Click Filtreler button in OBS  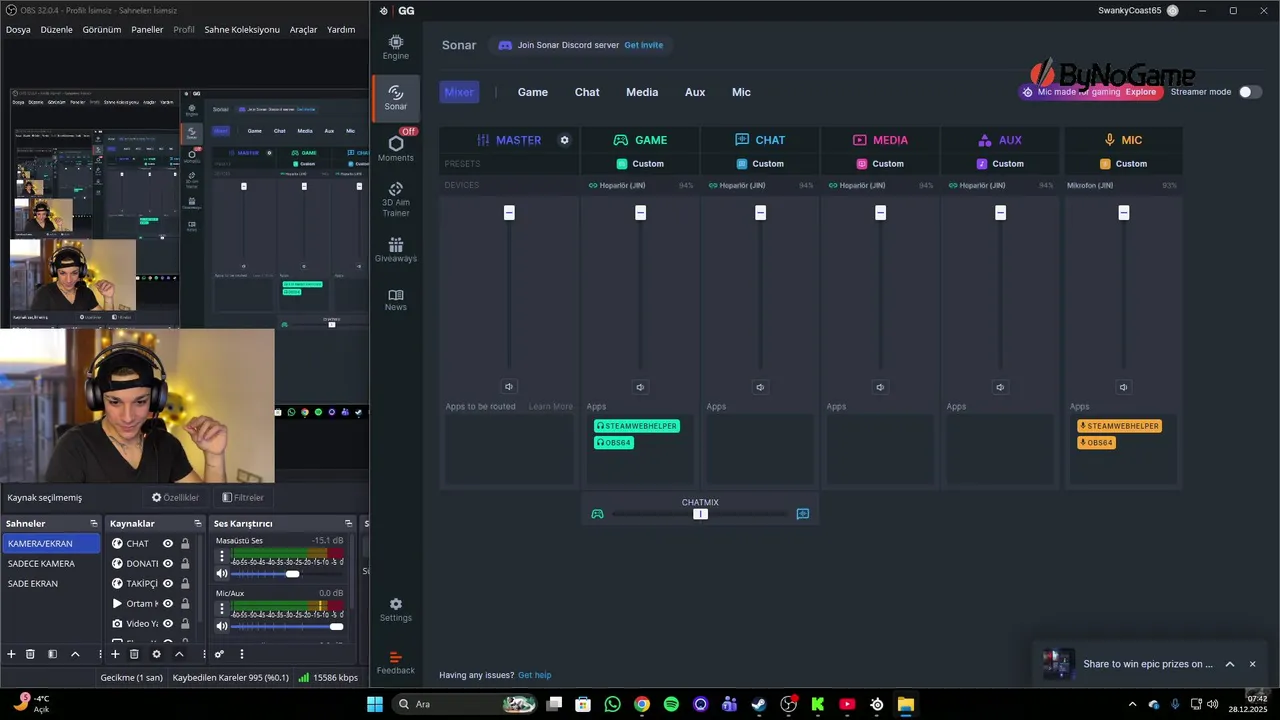click(x=243, y=497)
